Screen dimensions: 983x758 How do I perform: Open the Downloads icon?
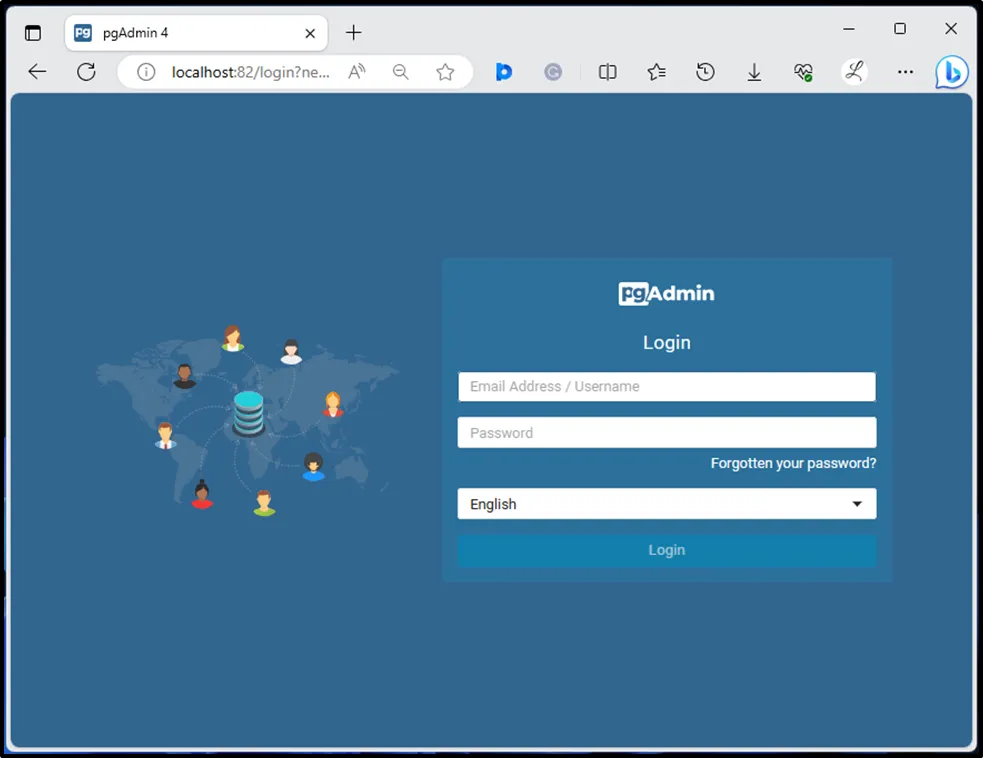tap(755, 72)
